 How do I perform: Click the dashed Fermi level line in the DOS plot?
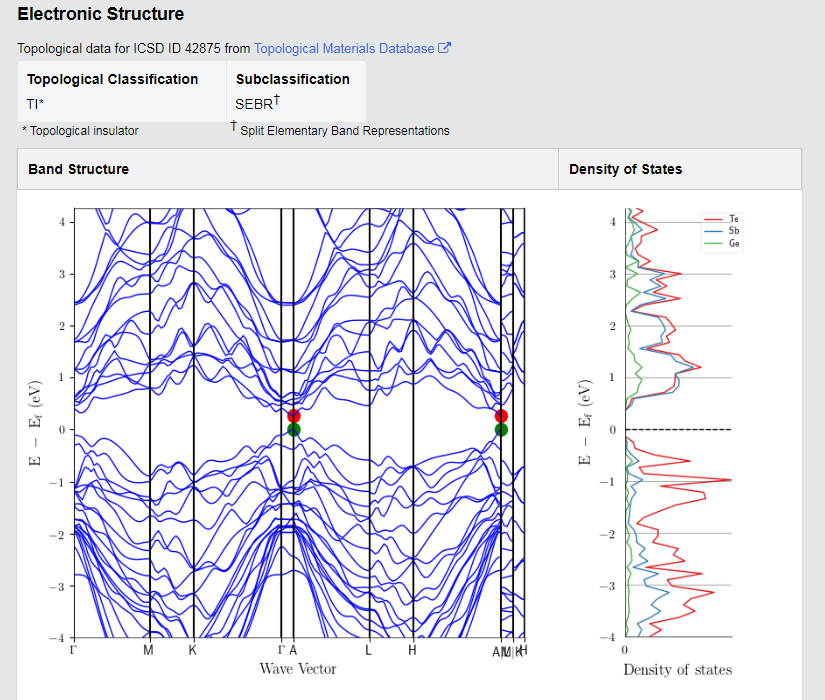(x=678, y=429)
